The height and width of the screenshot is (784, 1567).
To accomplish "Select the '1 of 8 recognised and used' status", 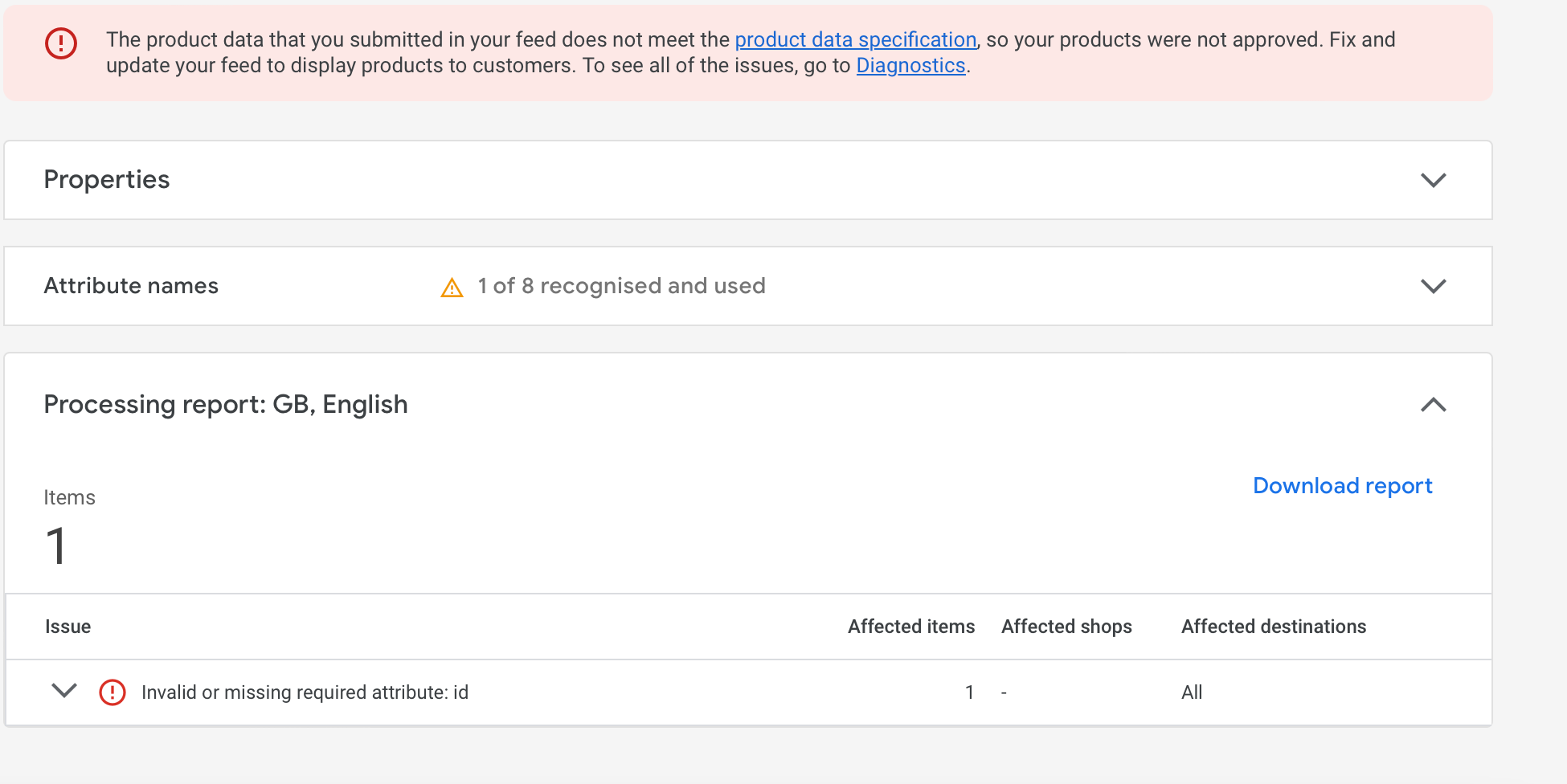I will [x=621, y=286].
